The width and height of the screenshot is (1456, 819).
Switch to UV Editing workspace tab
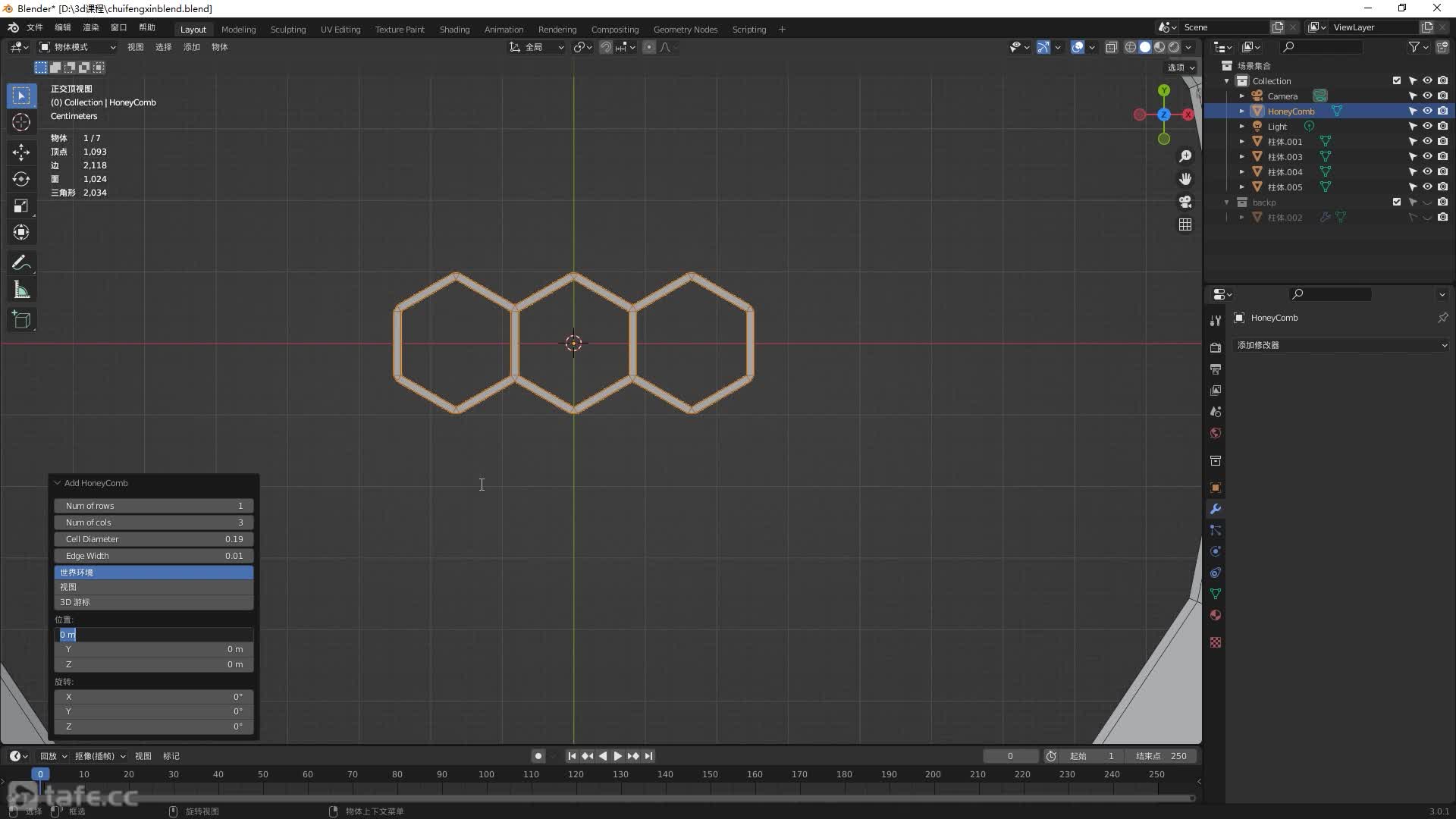(x=340, y=30)
